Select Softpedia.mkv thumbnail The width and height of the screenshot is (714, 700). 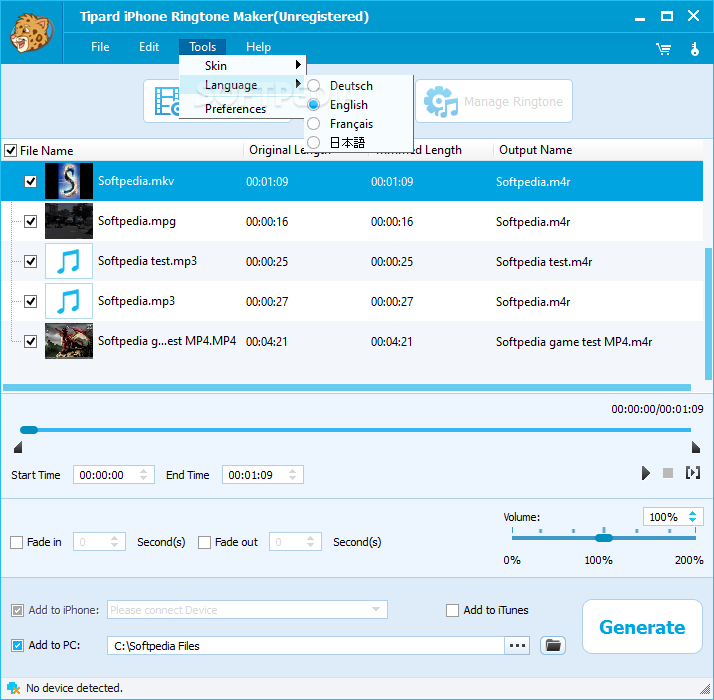69,181
